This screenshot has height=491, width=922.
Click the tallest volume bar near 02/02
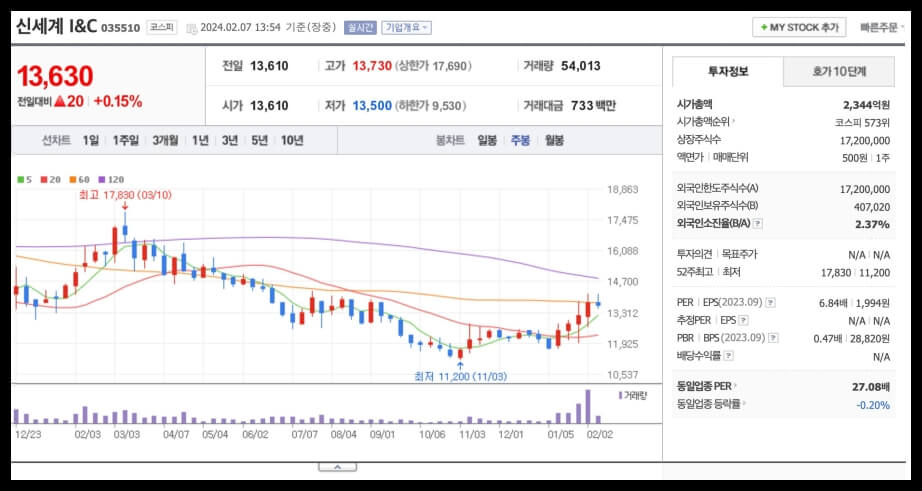(x=587, y=406)
